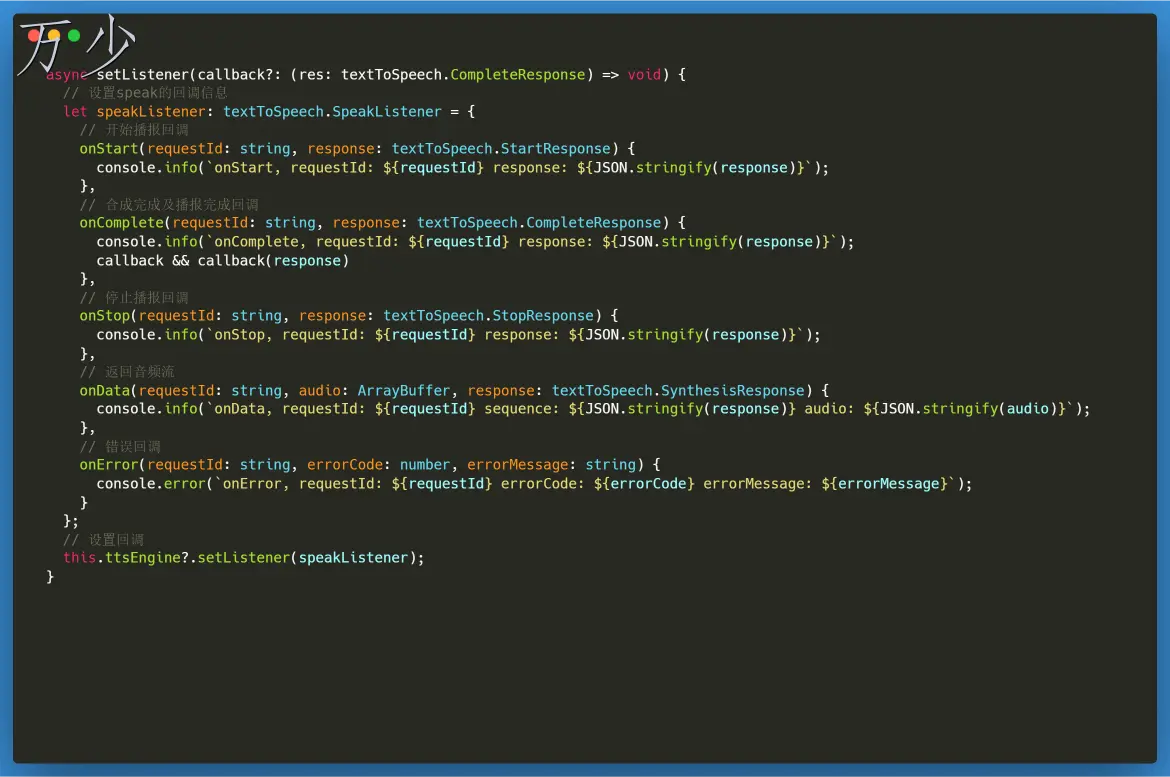Click the onData method definition name

104,390
